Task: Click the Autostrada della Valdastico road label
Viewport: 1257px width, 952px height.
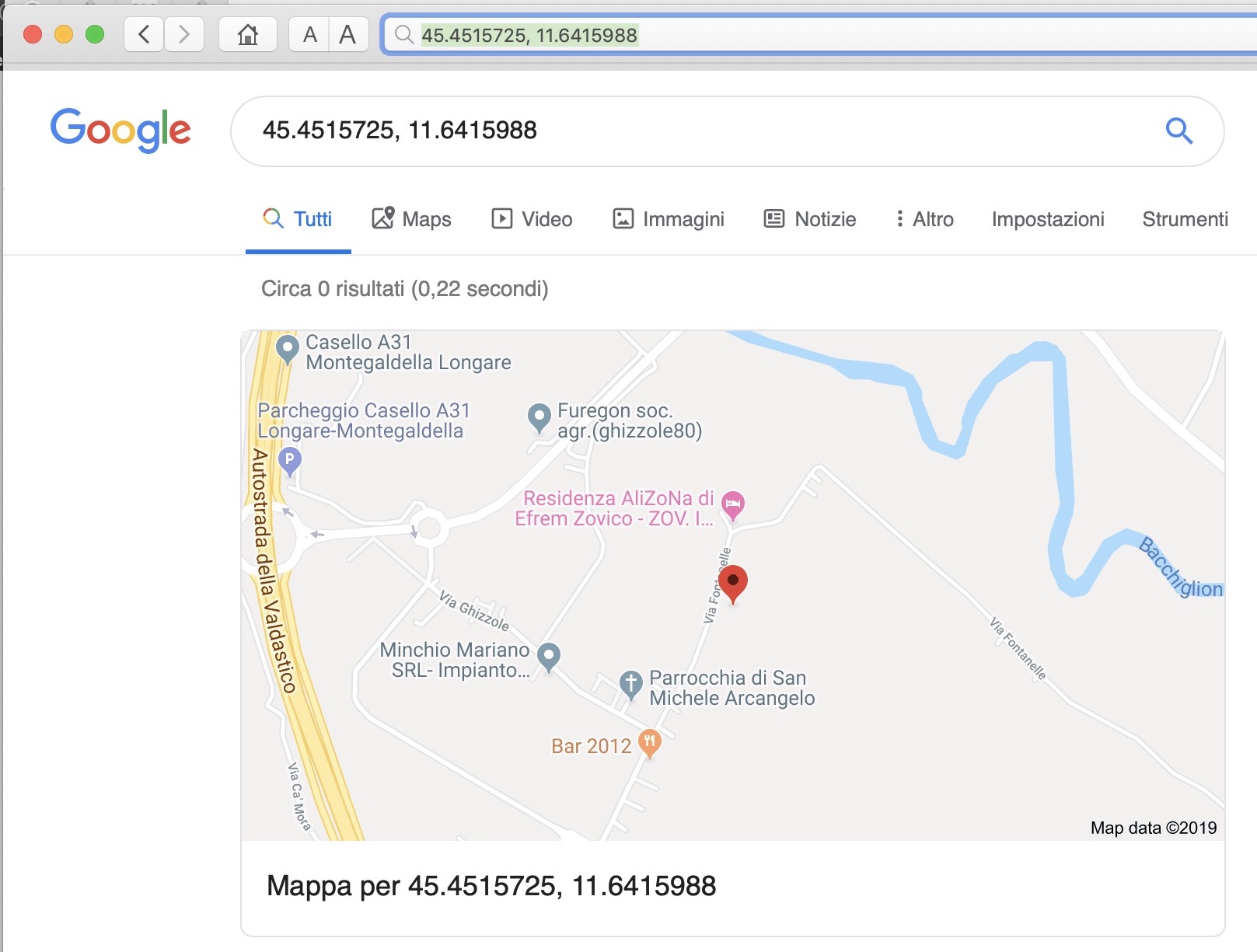Action: (x=274, y=570)
